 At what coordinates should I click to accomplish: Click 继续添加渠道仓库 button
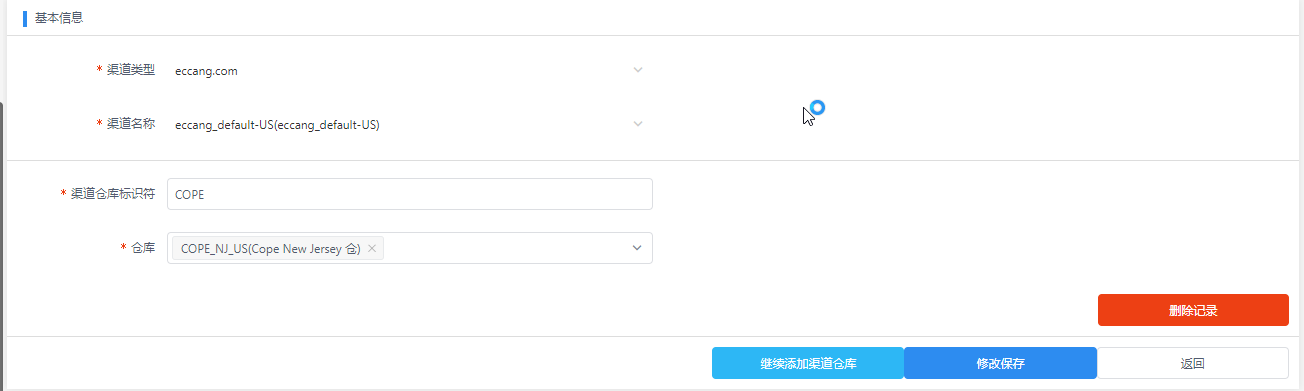(x=808, y=363)
